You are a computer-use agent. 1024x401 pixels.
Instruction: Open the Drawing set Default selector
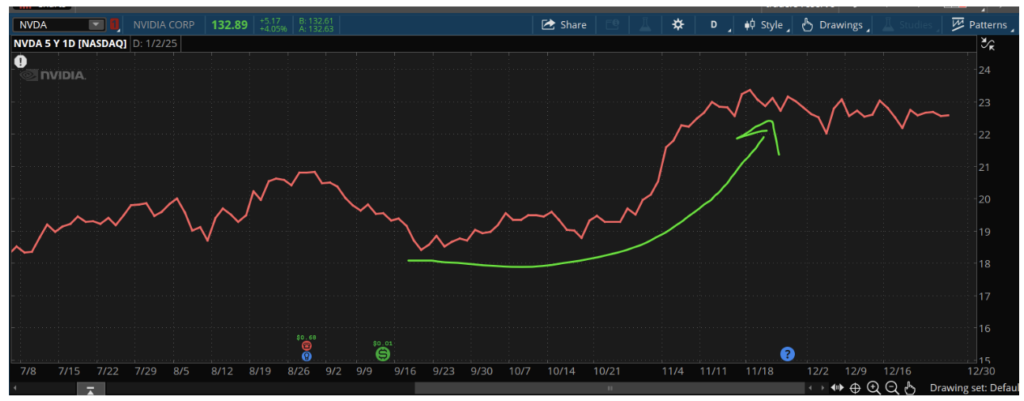[x=972, y=388]
